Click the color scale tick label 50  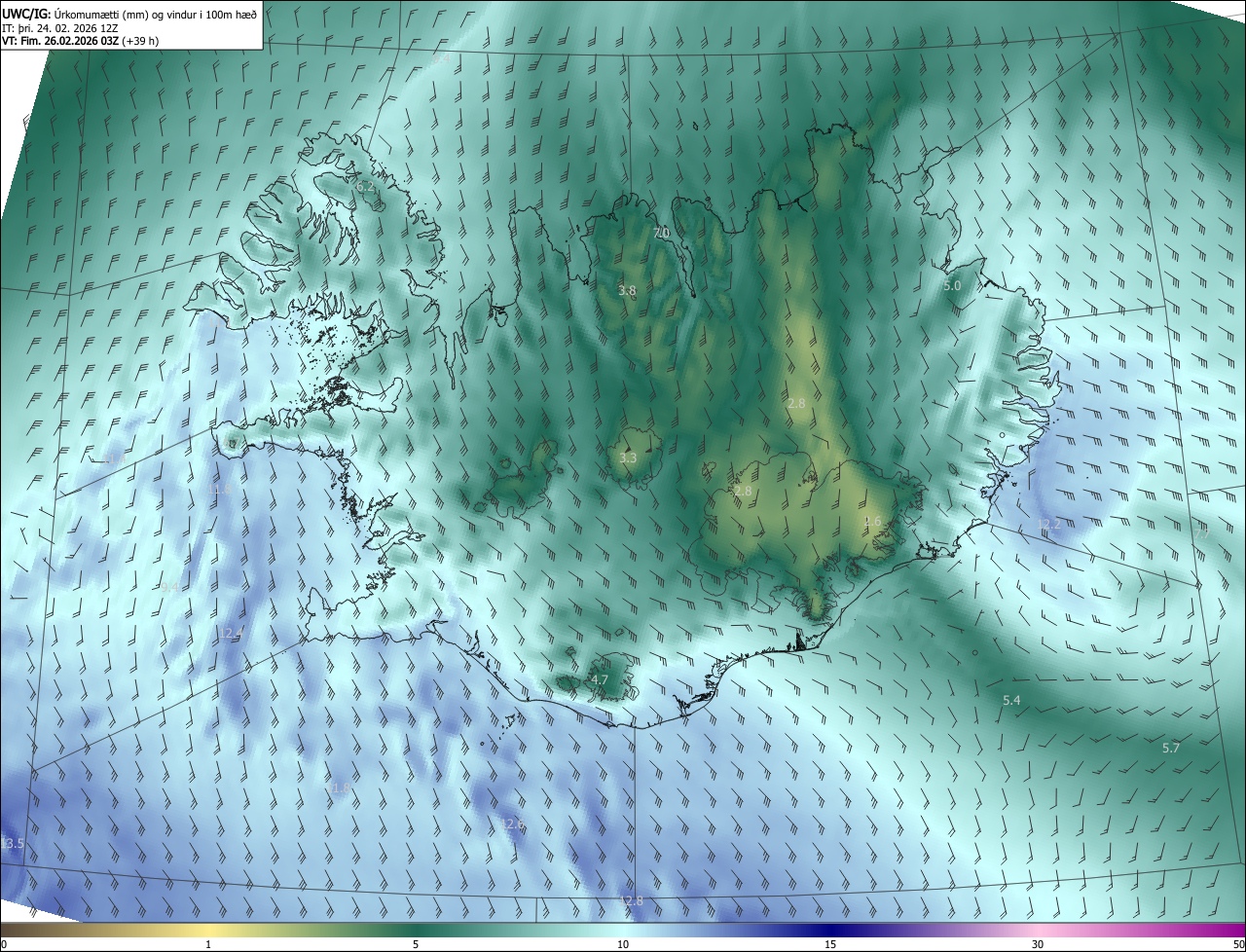pos(1238,944)
